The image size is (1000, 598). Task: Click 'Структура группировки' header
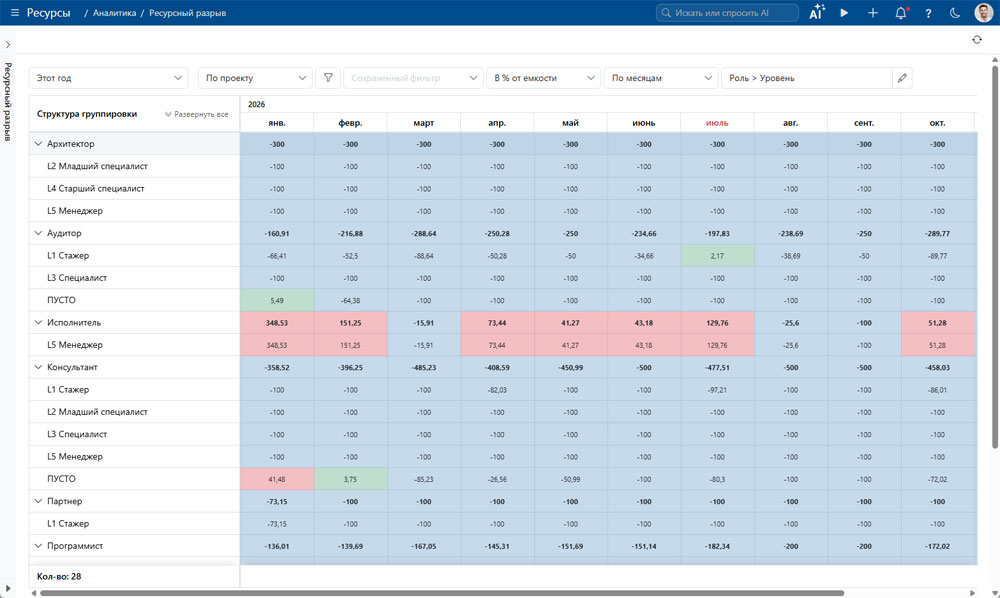87,114
